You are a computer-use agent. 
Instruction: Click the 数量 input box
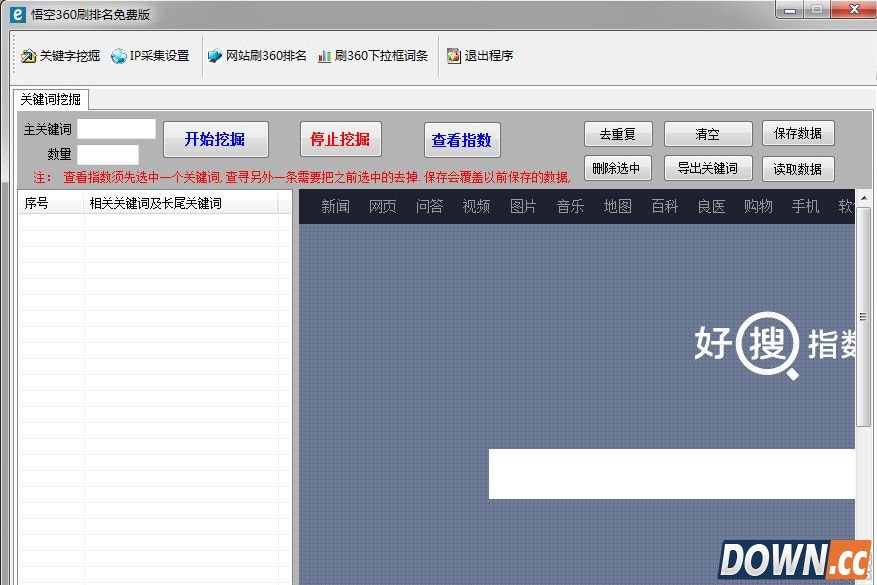[108, 154]
